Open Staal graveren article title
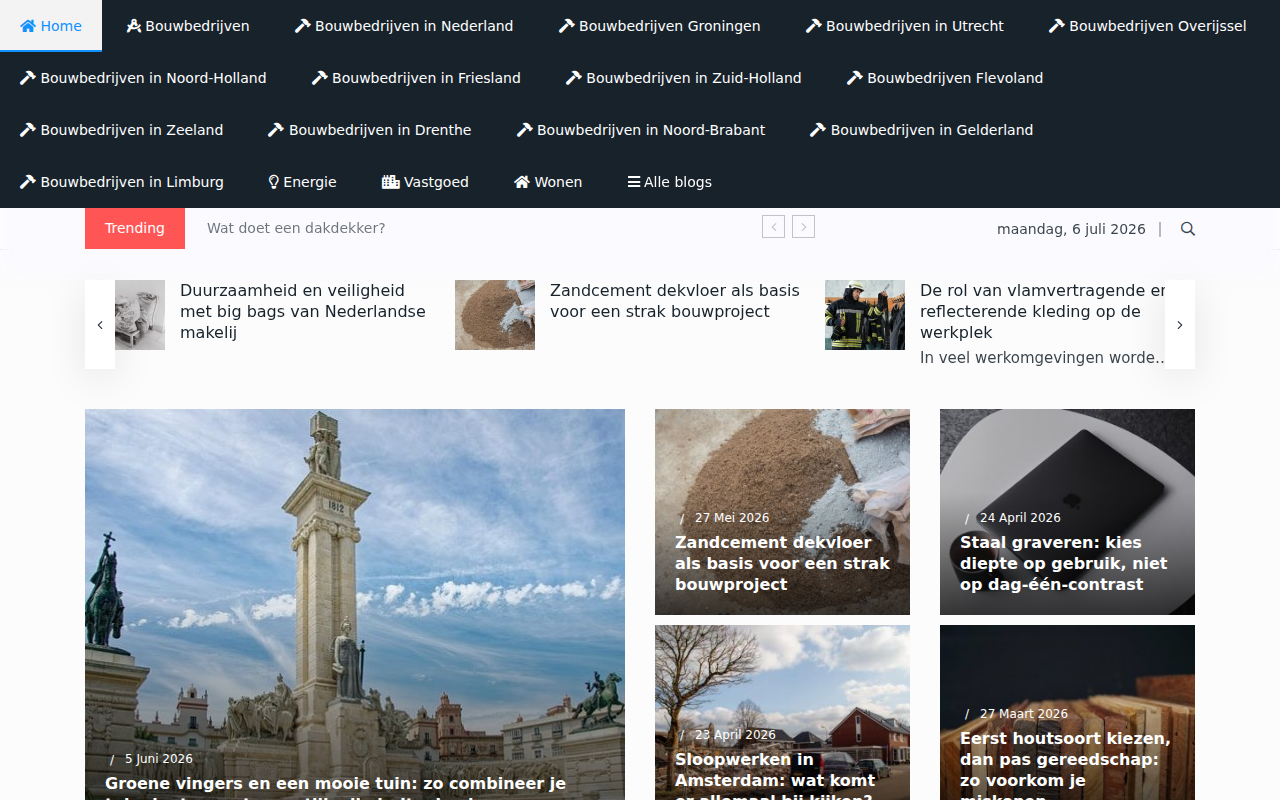 pyautogui.click(x=1064, y=563)
